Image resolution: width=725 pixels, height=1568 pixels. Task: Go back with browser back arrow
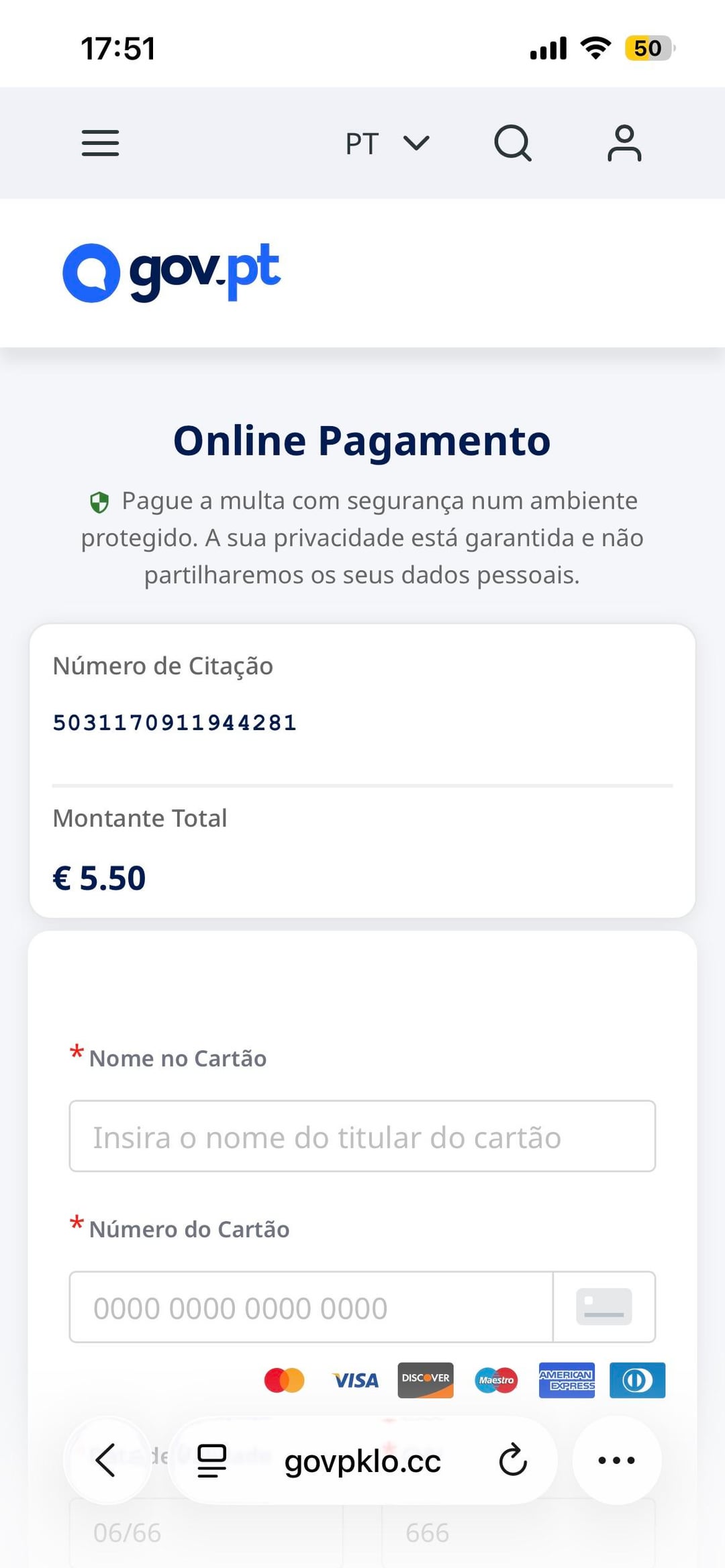click(x=106, y=1460)
